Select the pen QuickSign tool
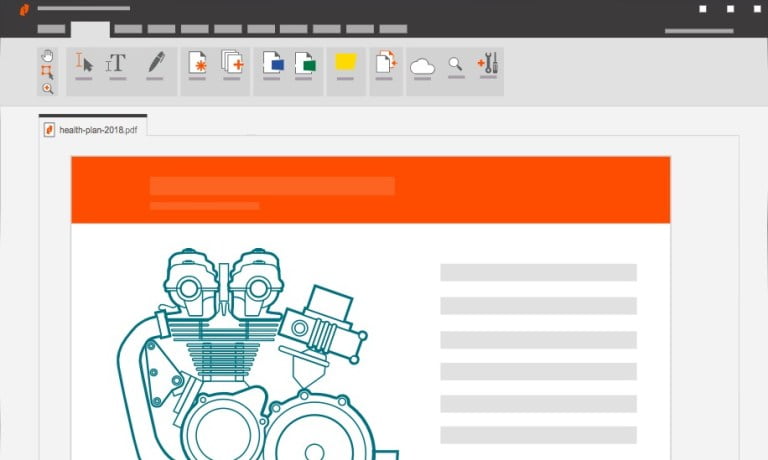Viewport: 768px width, 460px height. click(x=156, y=63)
